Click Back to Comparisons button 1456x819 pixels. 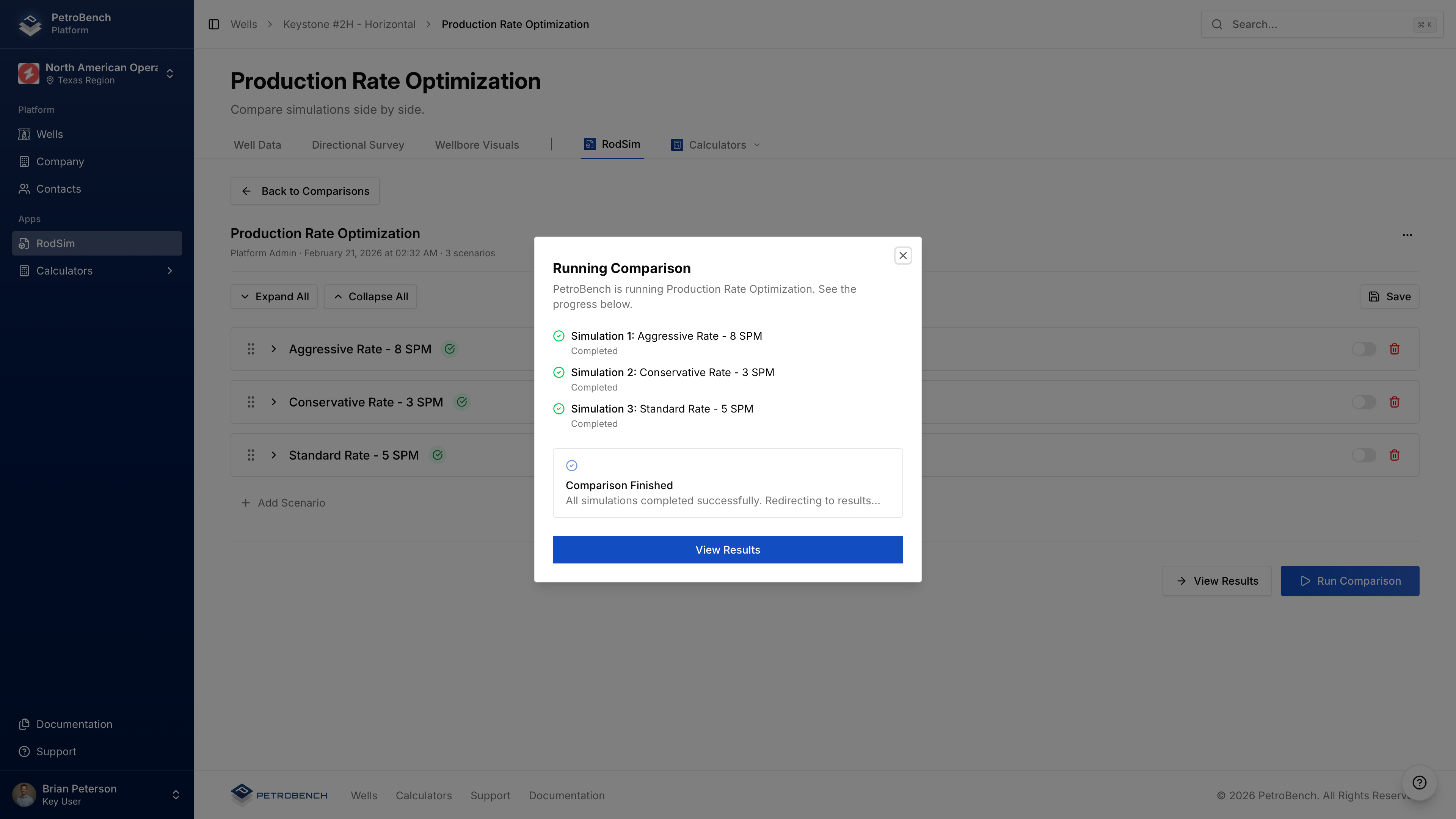(x=304, y=191)
